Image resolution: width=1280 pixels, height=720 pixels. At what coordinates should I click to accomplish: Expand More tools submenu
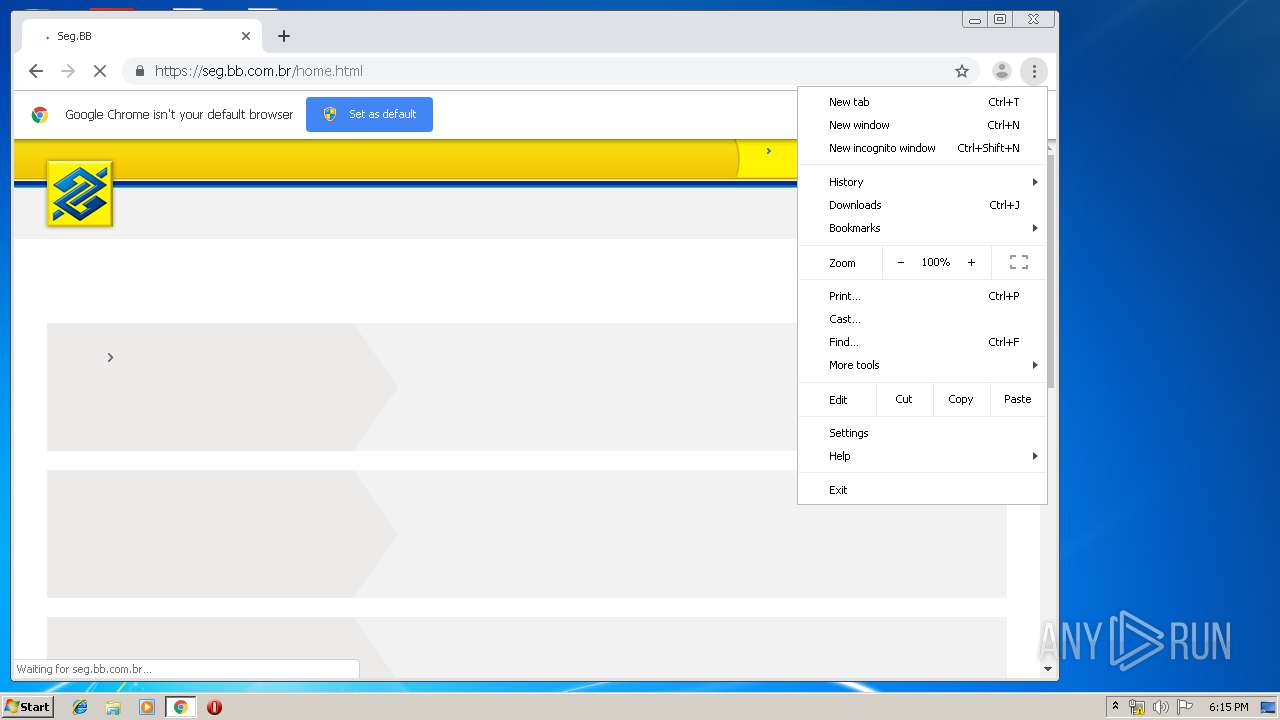pos(922,365)
